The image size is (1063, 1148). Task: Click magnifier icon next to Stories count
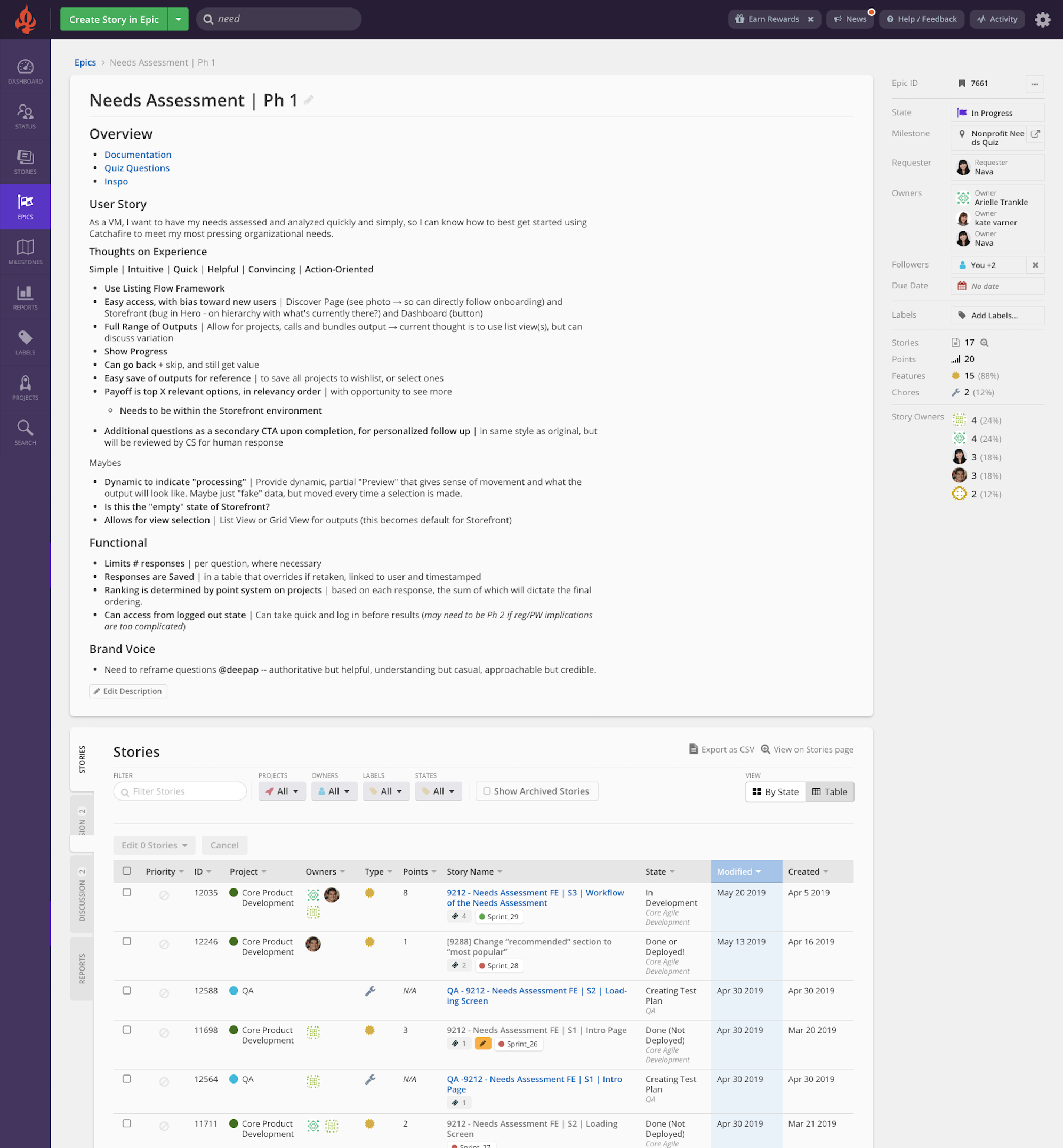coord(984,343)
